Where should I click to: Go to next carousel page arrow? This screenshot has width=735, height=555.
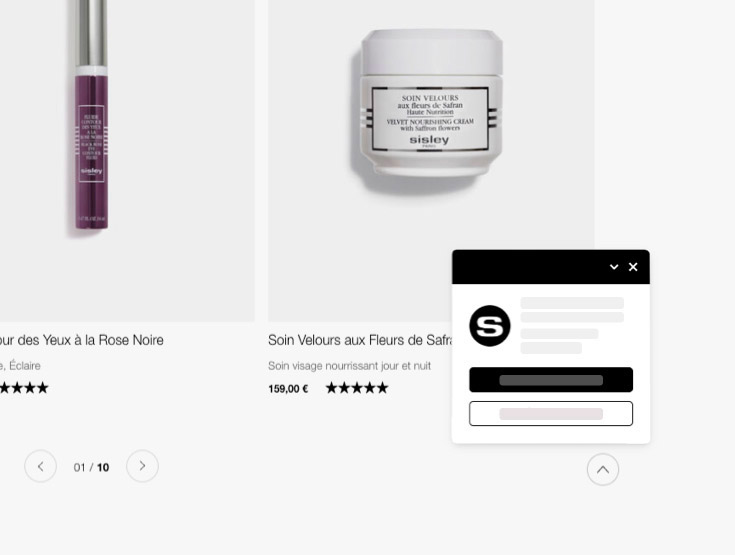click(x=142, y=466)
